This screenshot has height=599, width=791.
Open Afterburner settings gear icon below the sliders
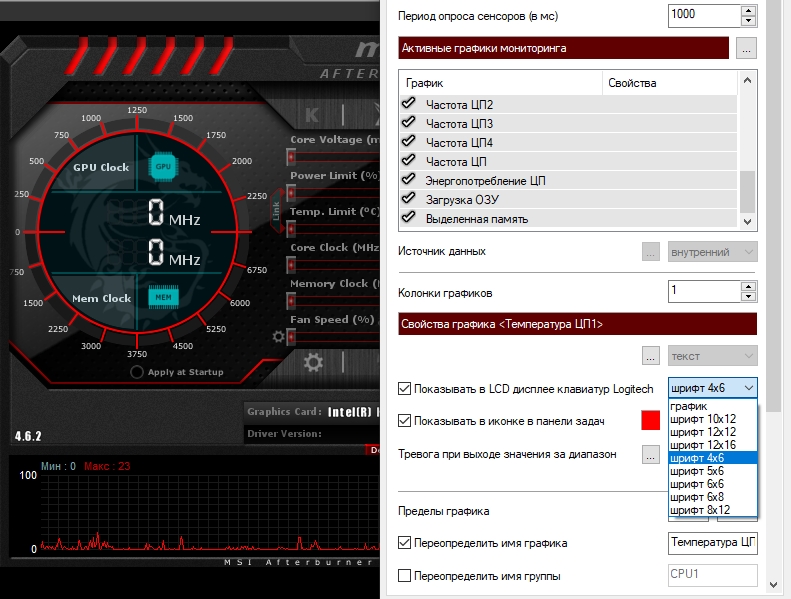313,362
